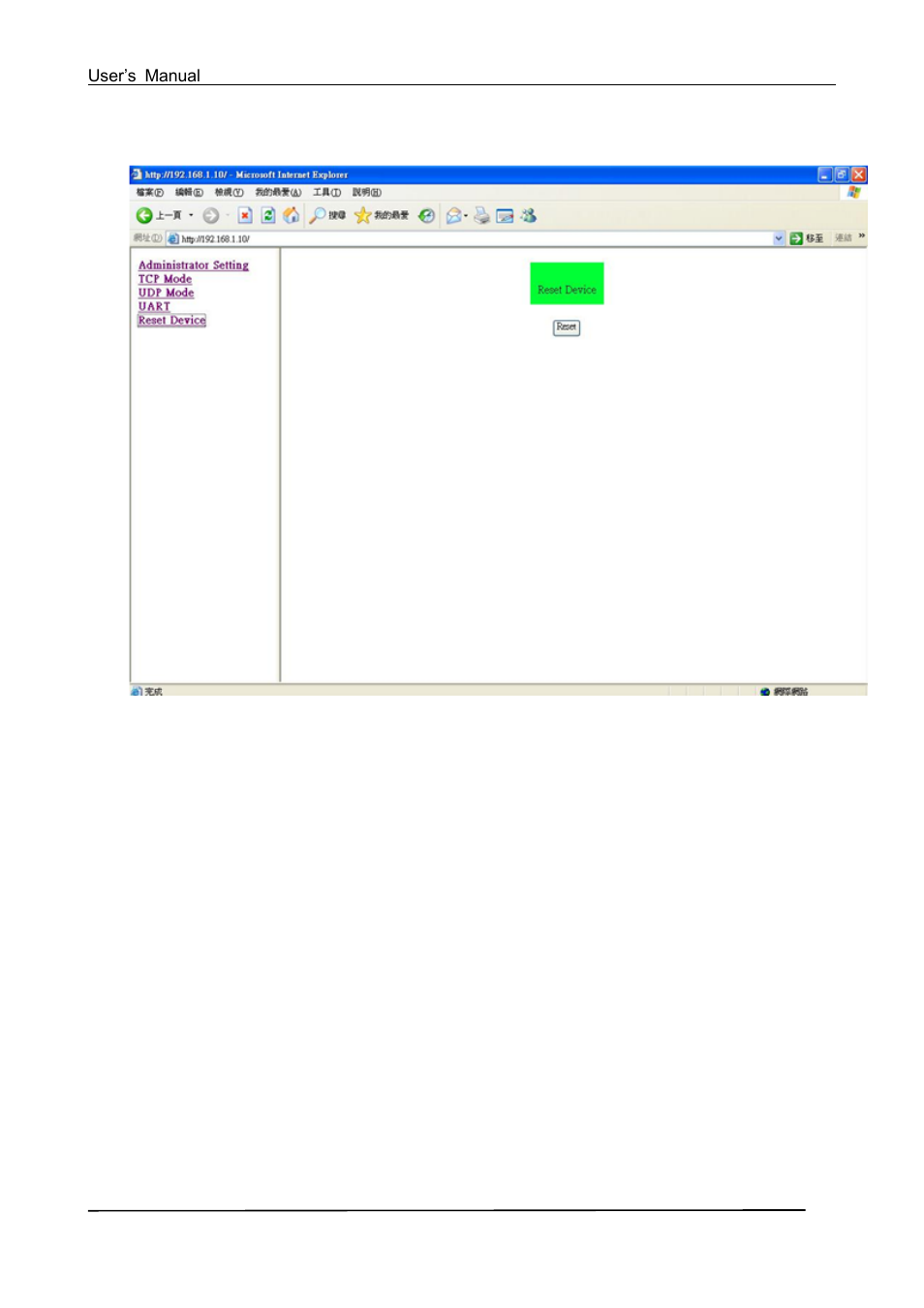Expand the toolbar overflow chevron
Viewport: 924px width, 1308px height.
(861, 235)
